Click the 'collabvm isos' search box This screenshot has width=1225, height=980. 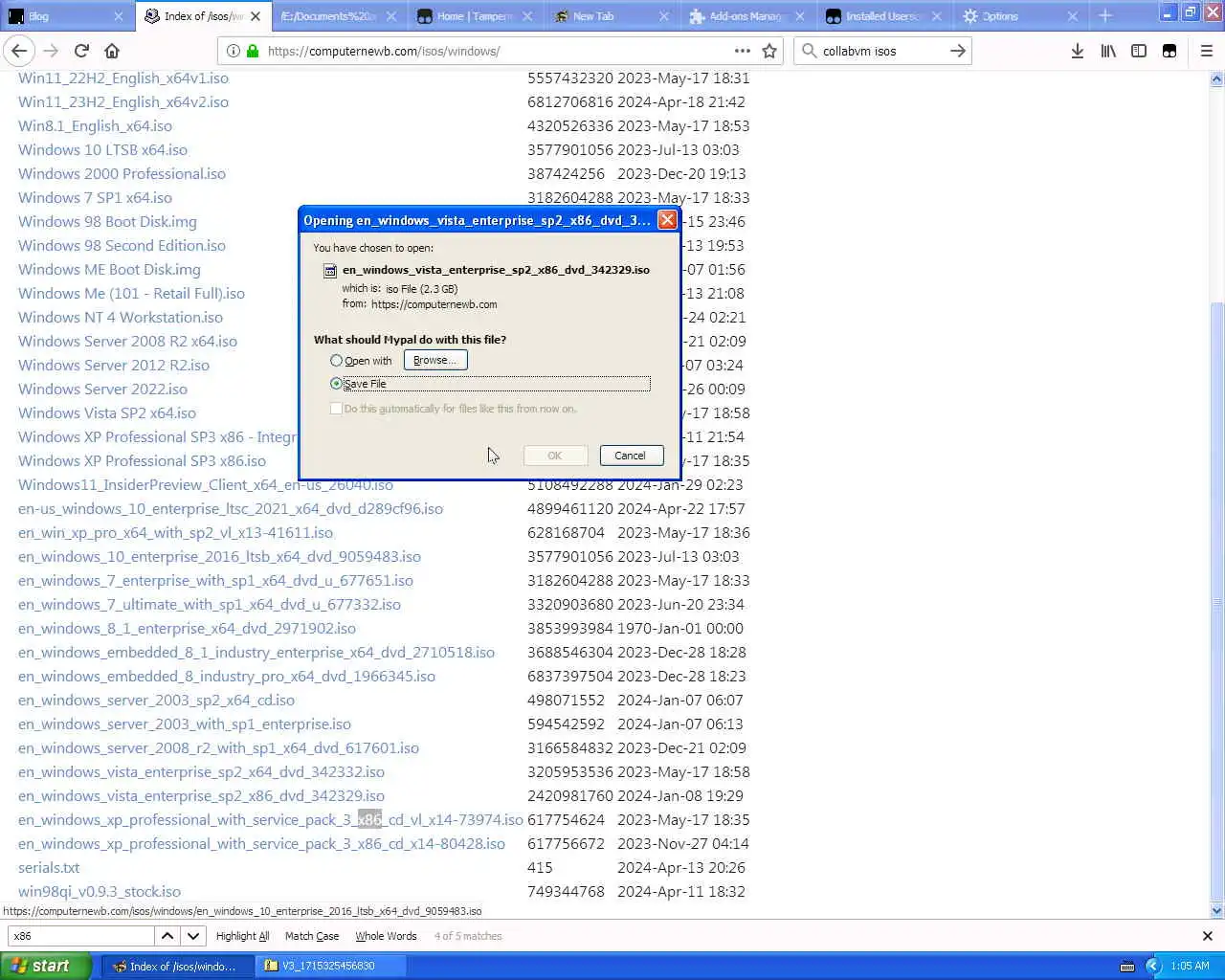point(880,51)
